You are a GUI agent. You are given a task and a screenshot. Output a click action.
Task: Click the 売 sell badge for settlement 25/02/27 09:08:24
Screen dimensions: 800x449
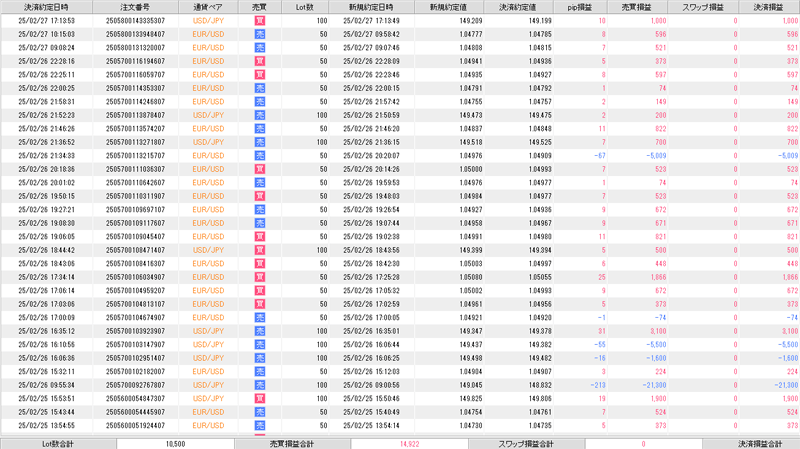260,48
